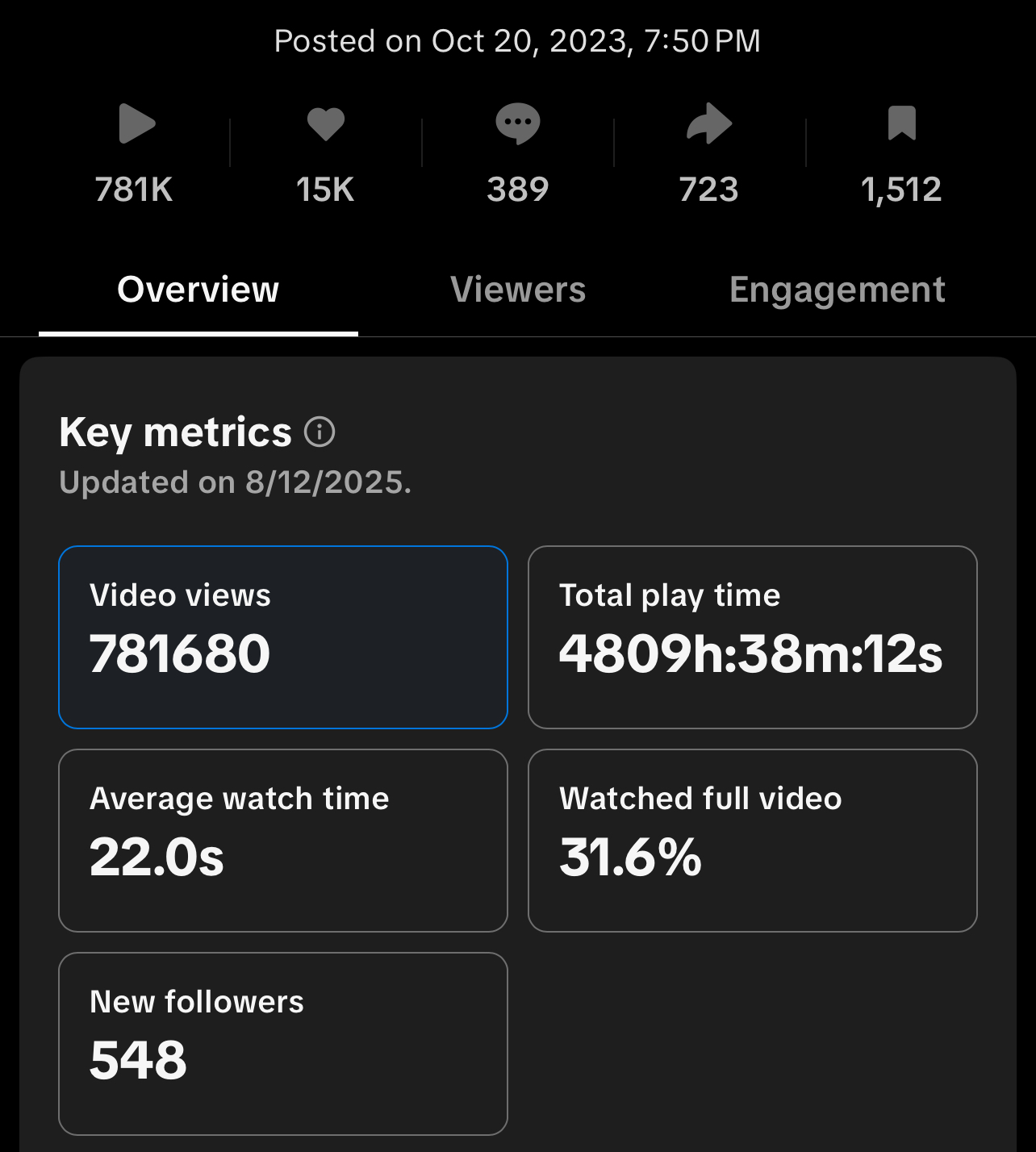
Task: Click the comment bubble icon
Action: [x=517, y=124]
